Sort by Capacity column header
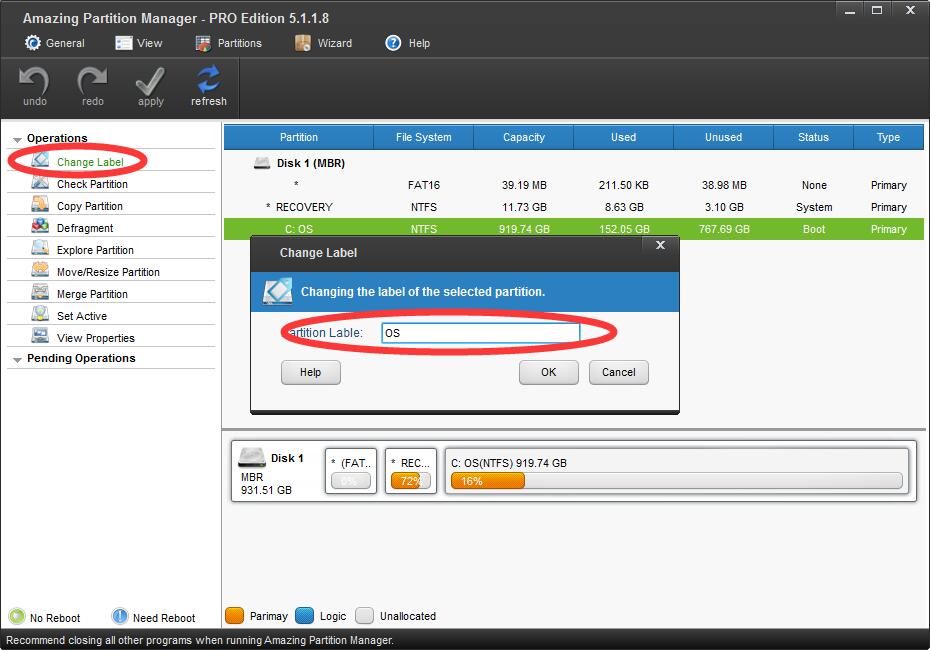Viewport: 930px width, 650px height. (x=524, y=137)
